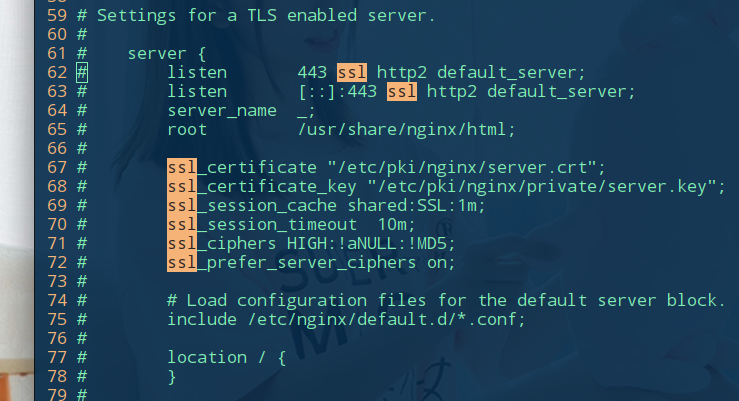Click the TLS enabled server comment
The image size is (739, 401).
point(266,16)
